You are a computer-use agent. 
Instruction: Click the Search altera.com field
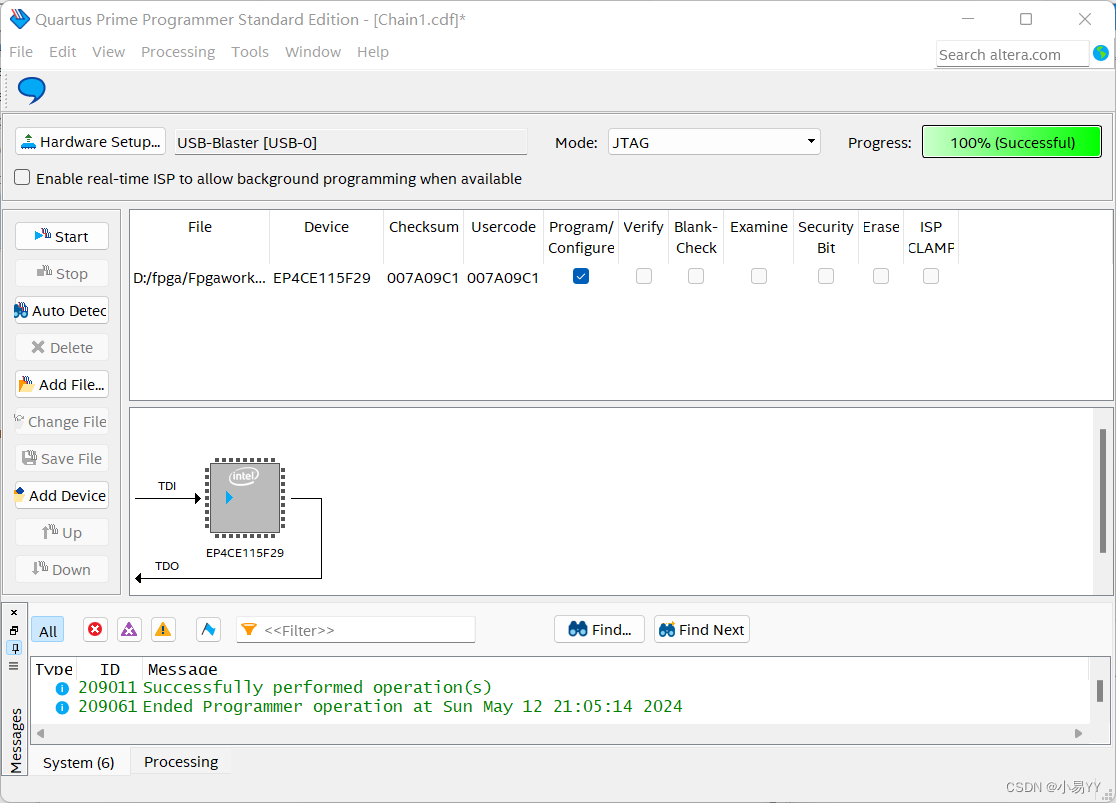click(1011, 54)
